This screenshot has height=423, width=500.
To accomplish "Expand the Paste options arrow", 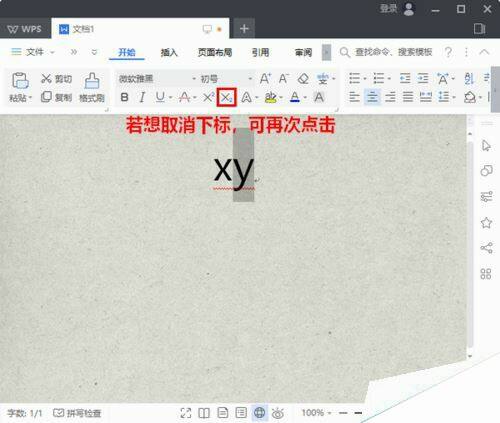I will (x=30, y=98).
